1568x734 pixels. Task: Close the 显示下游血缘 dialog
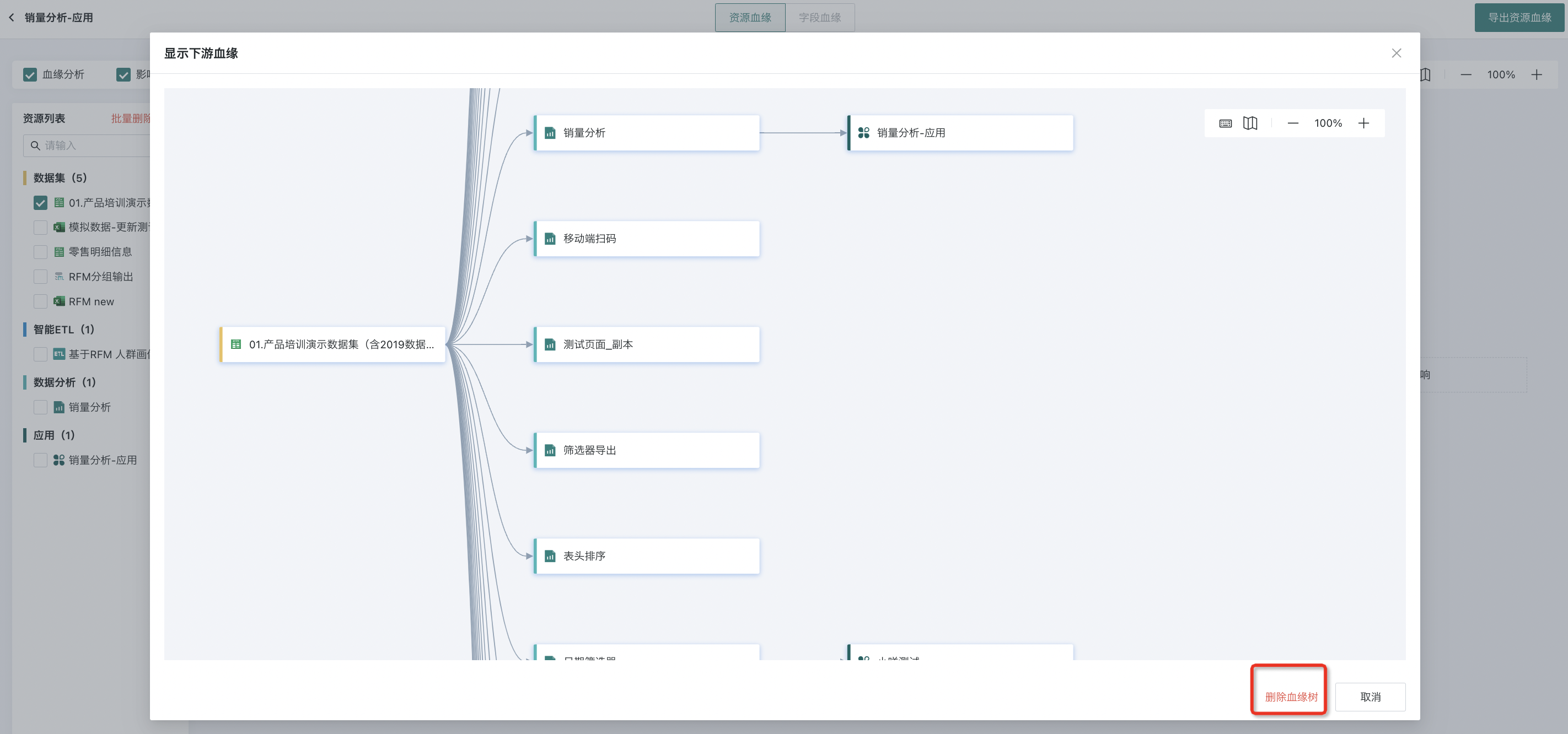[1396, 53]
